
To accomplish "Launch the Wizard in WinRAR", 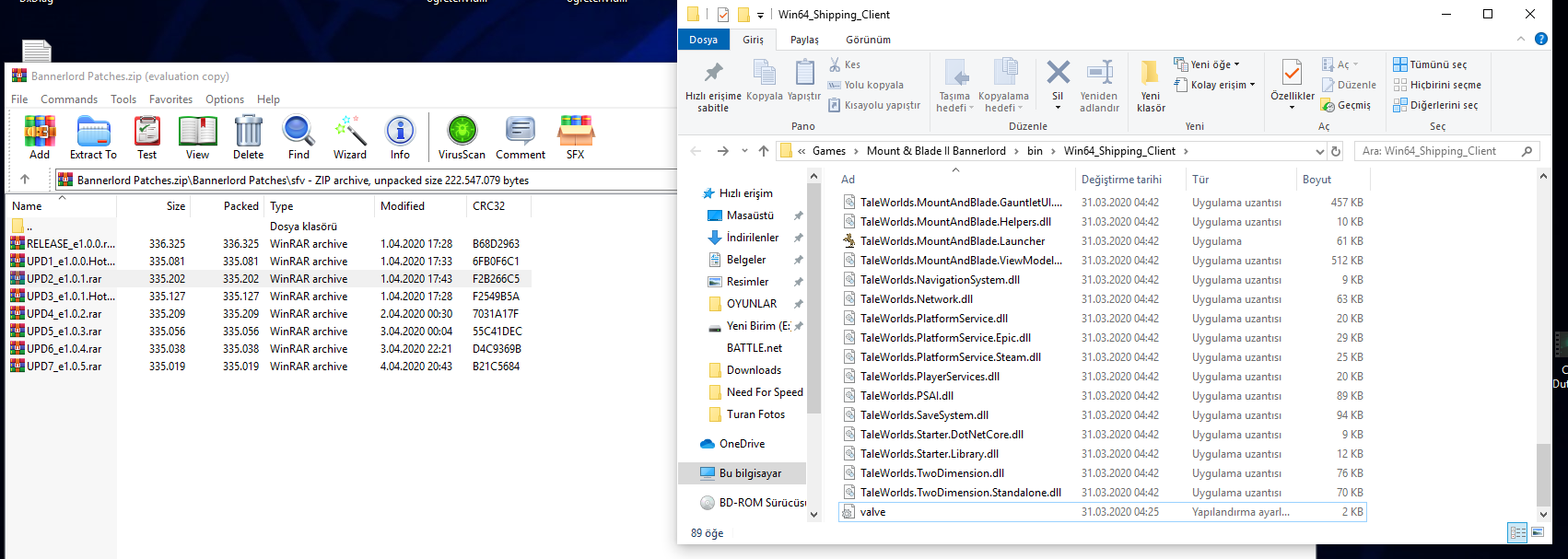I will pyautogui.click(x=349, y=138).
